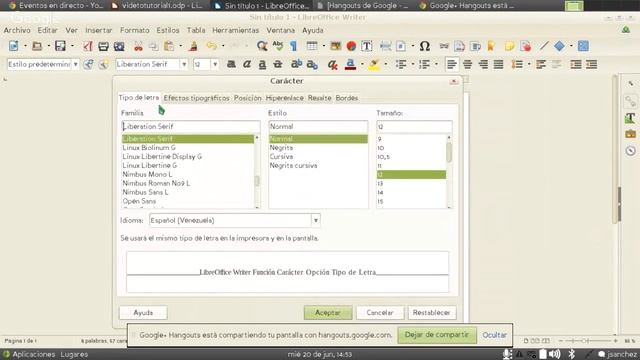Open Aplicaciones menu in system panel
The width and height of the screenshot is (640, 360).
[33, 354]
